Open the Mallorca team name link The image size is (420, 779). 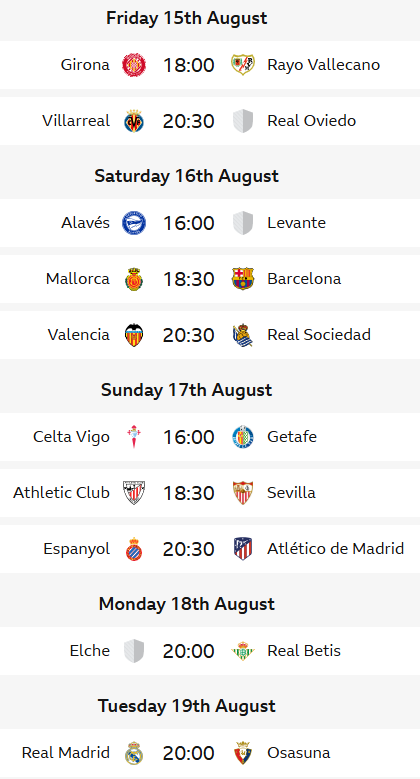[x=78, y=279]
